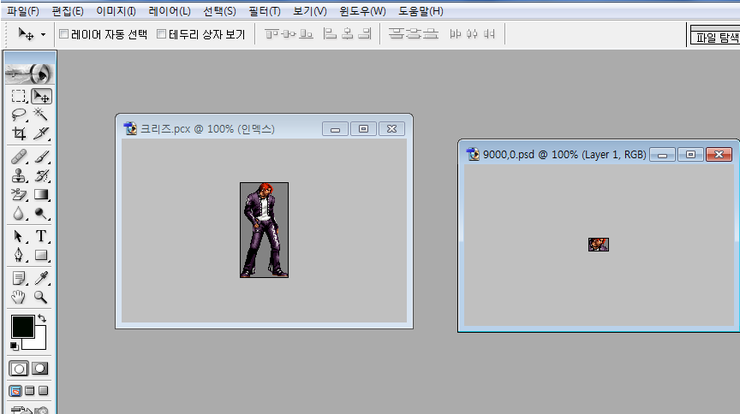This screenshot has height=414, width=740.
Task: Select the Crop tool
Action: point(19,134)
